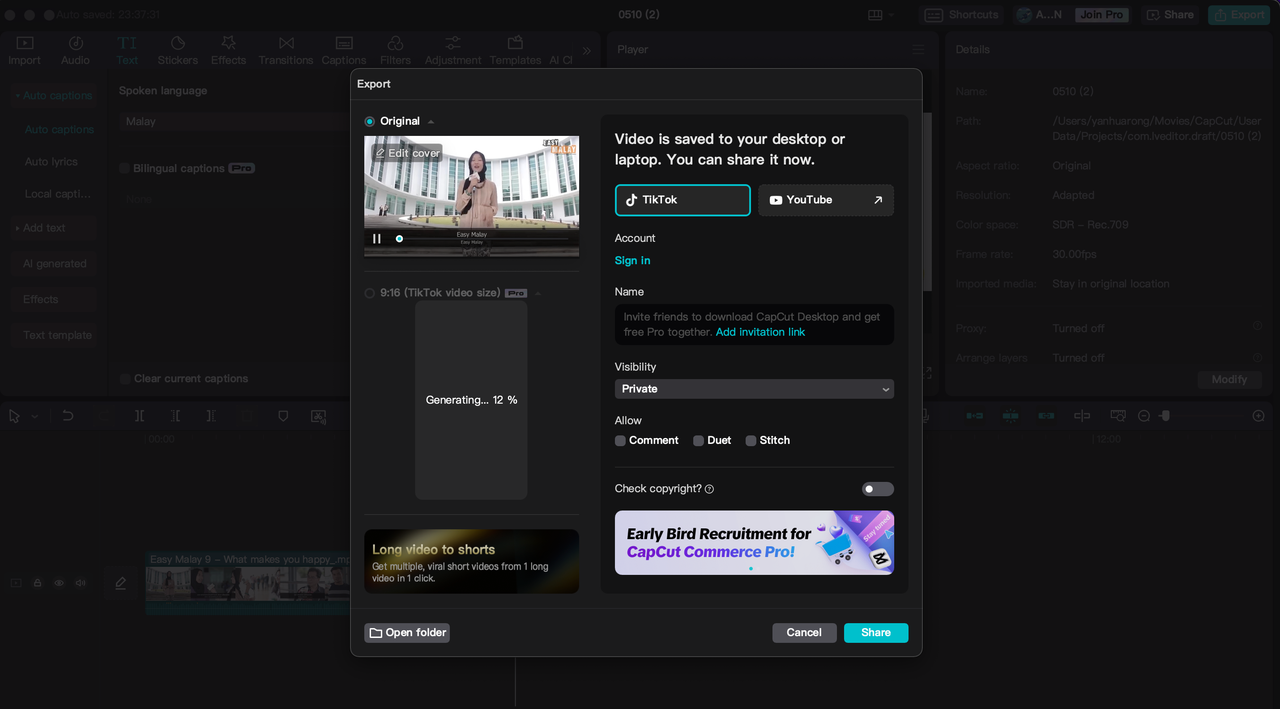The width and height of the screenshot is (1280, 709).
Task: Enable the Comment checkbox
Action: [620, 441]
